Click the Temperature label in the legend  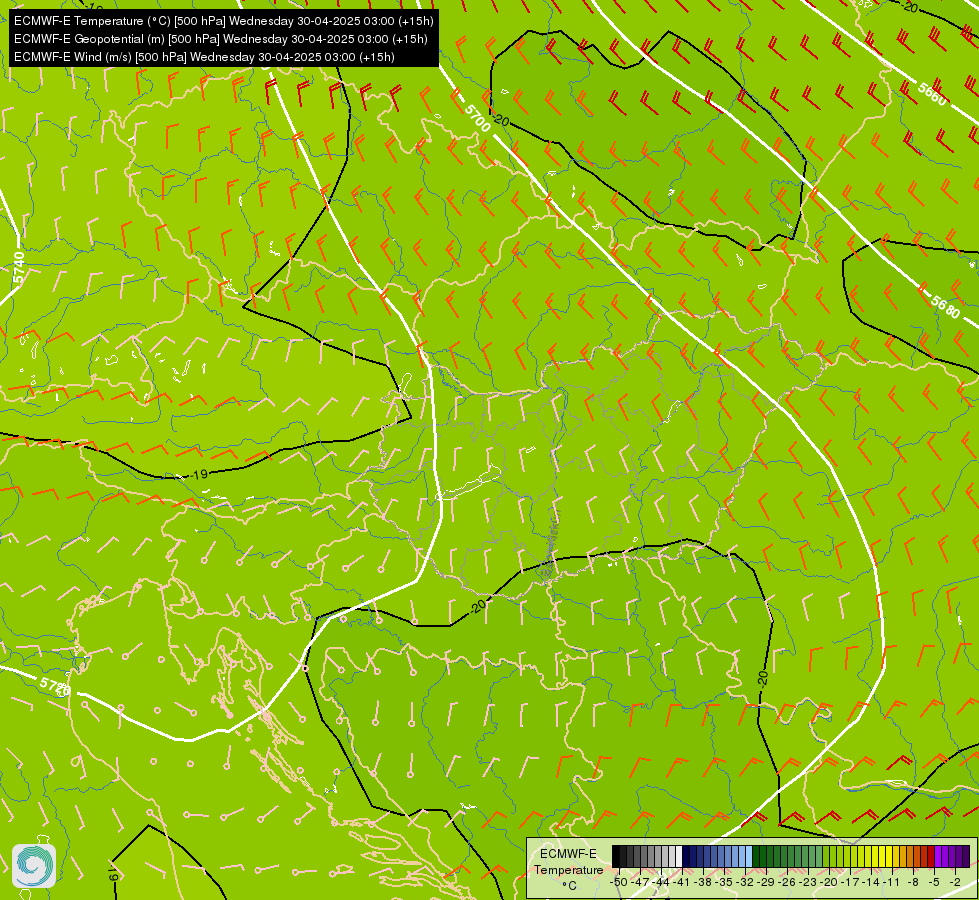pos(569,870)
